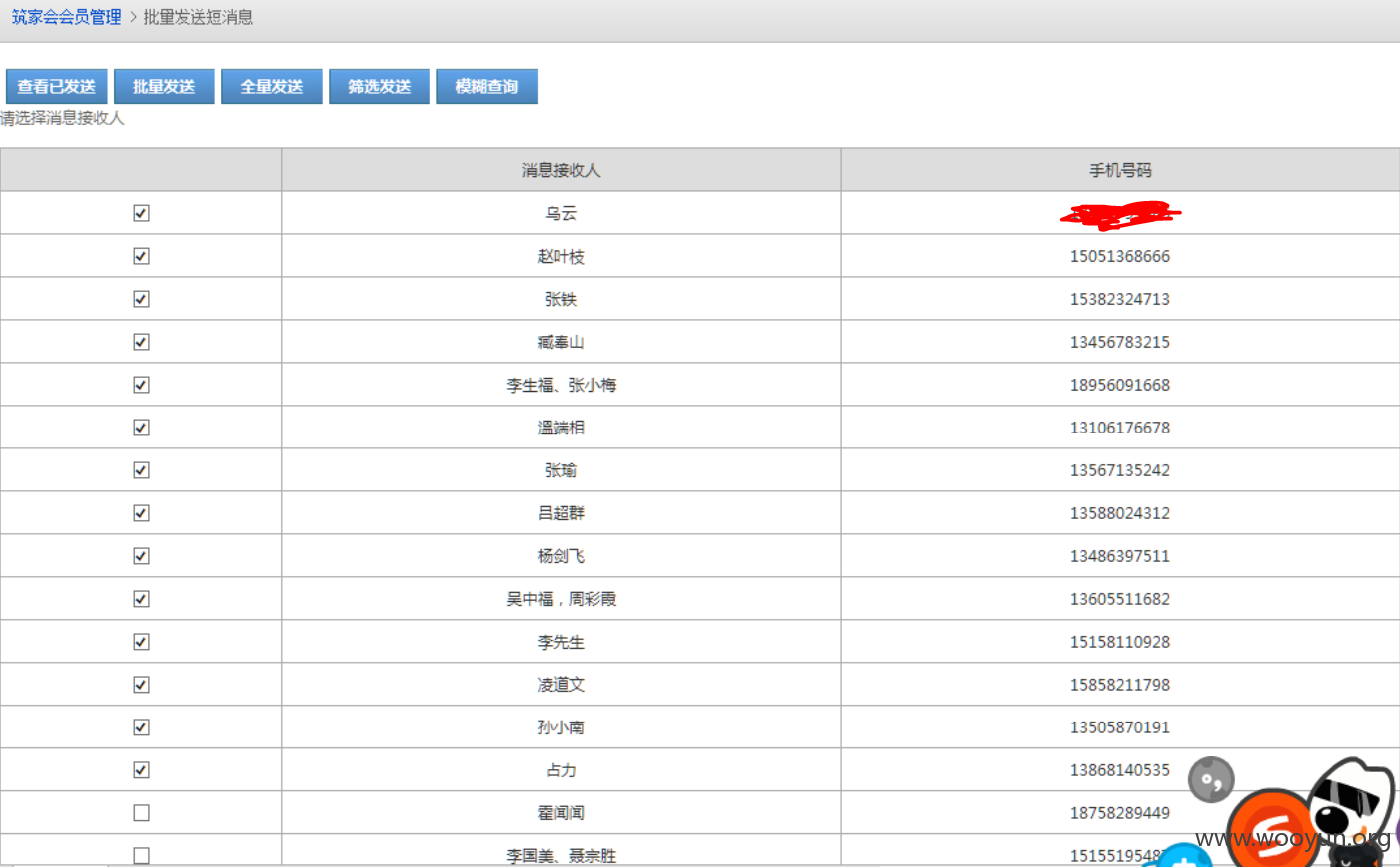Viewport: 1400px width, 867px height.
Task: Toggle the checkbox for 李生福、张小梅
Action: (x=141, y=385)
